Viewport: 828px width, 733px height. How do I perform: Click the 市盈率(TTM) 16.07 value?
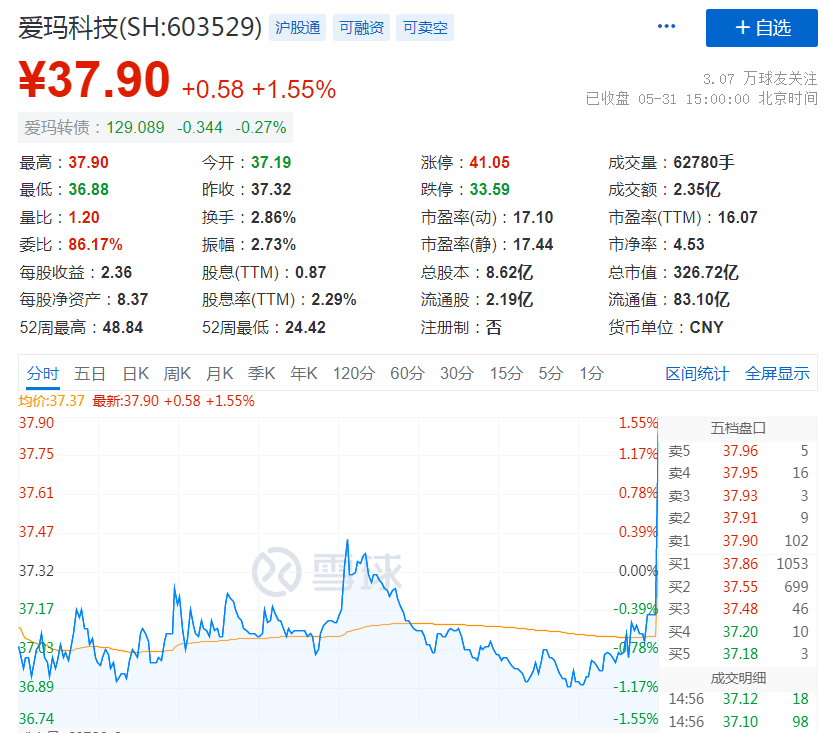[737, 217]
